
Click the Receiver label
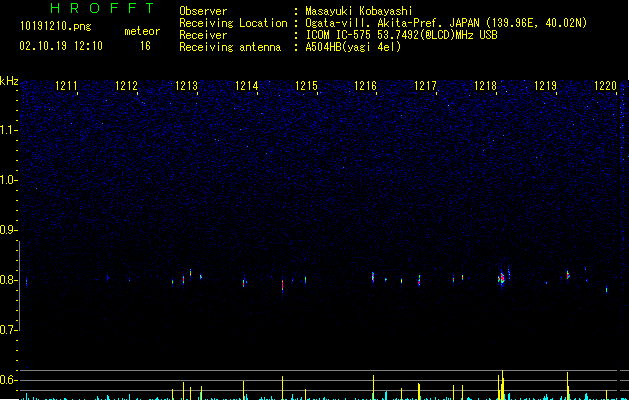tap(203, 35)
